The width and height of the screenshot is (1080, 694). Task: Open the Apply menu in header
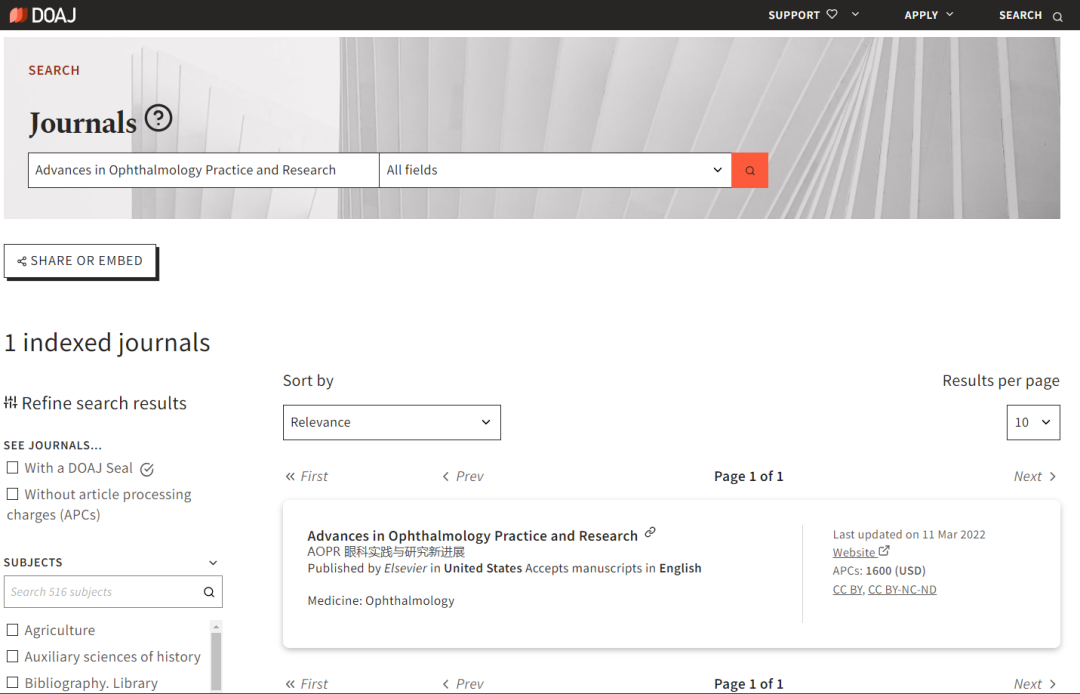928,15
